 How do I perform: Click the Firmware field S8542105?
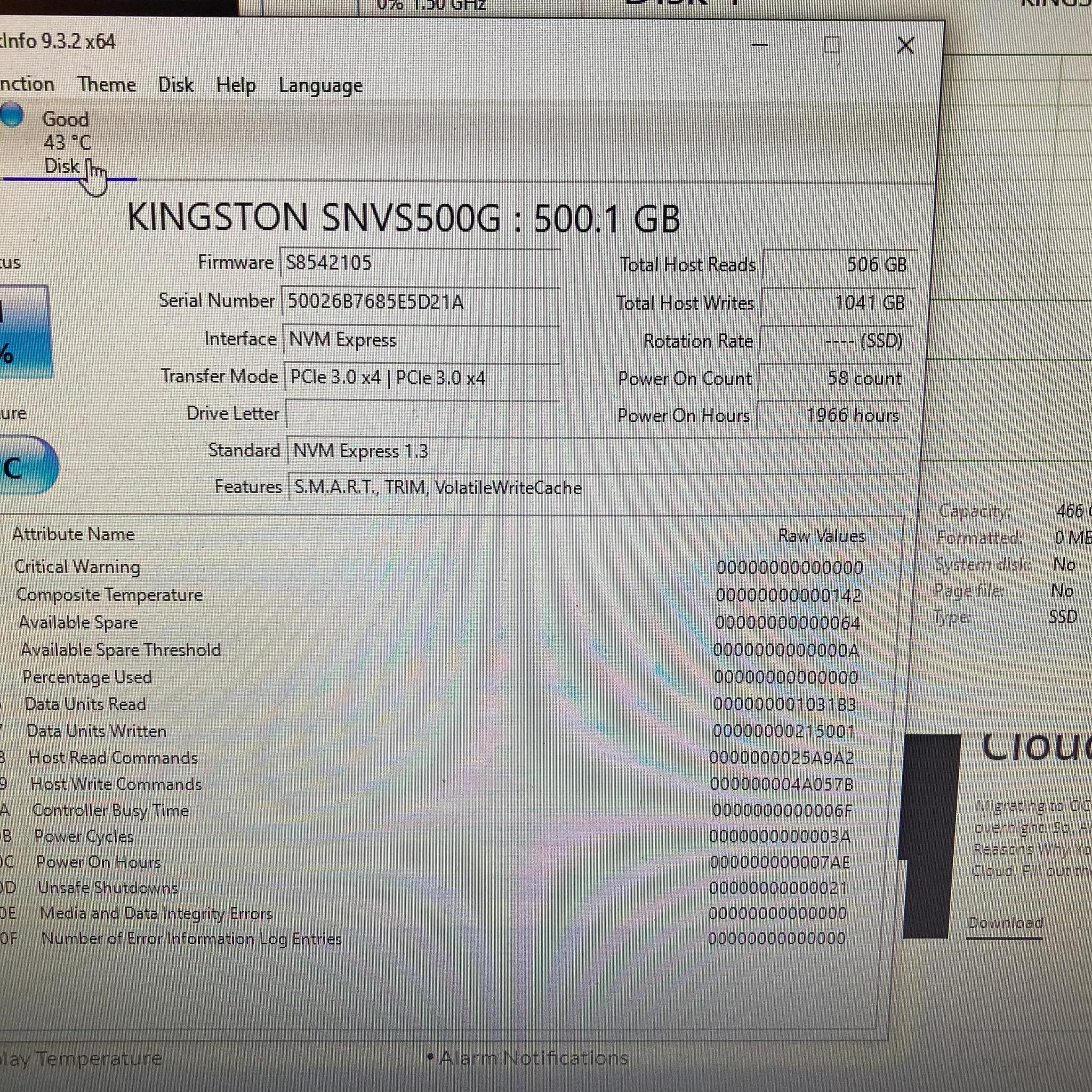click(420, 263)
